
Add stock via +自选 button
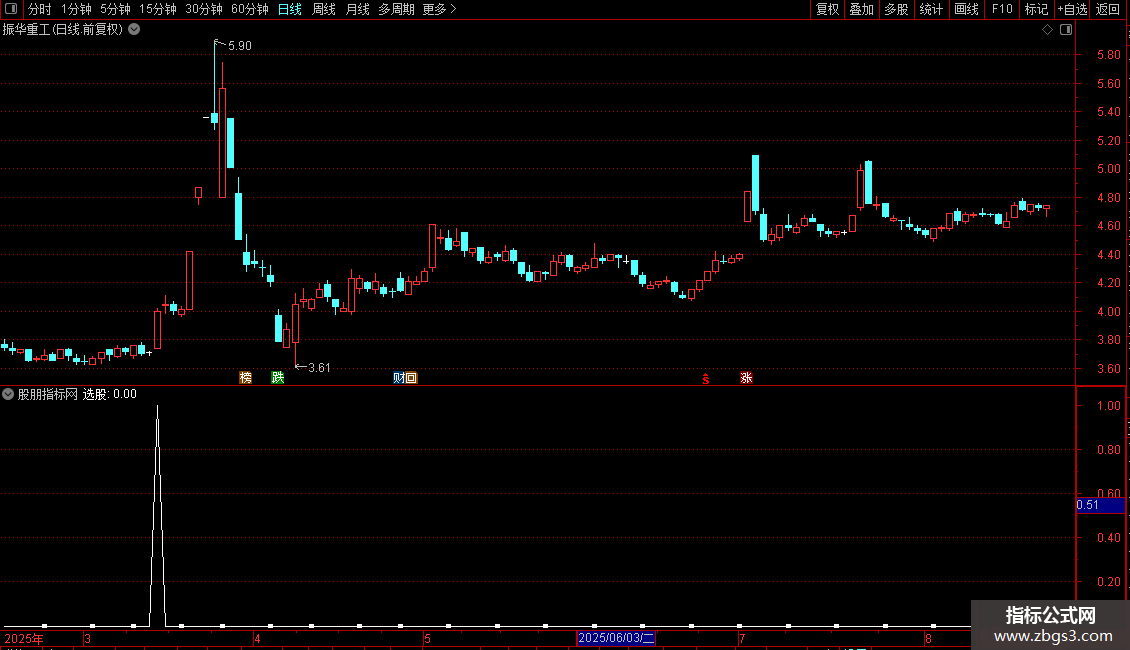(1072, 9)
